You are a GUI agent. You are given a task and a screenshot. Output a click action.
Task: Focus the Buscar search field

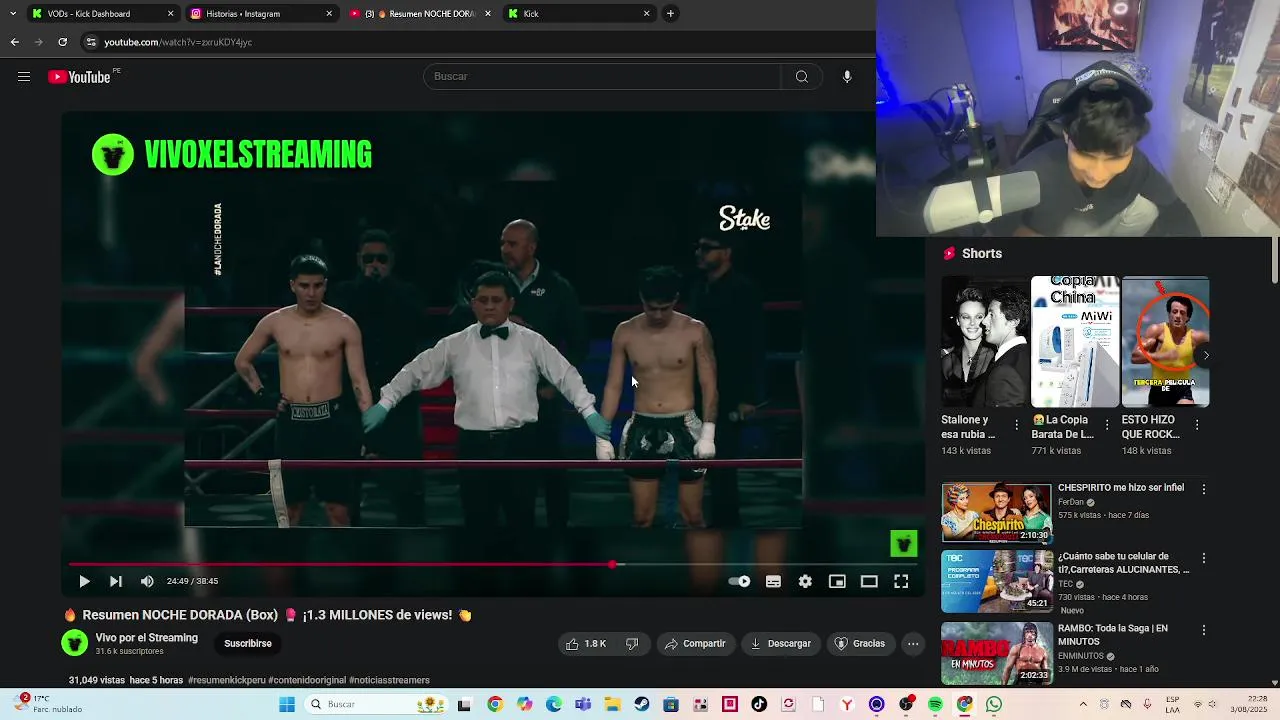(602, 77)
